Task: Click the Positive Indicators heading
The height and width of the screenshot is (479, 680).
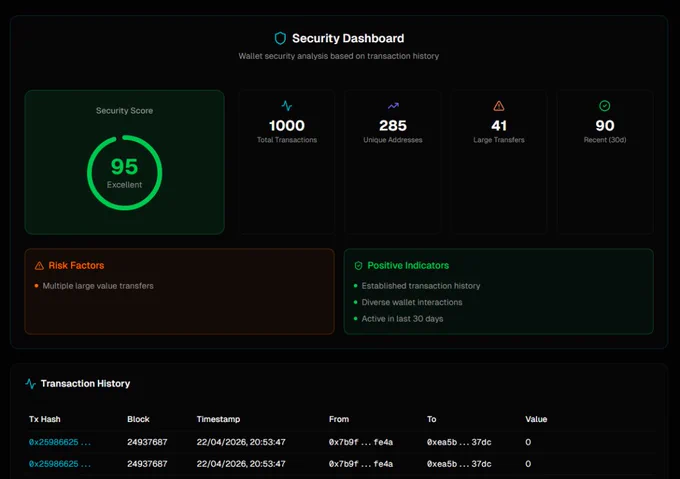Action: pos(408,266)
